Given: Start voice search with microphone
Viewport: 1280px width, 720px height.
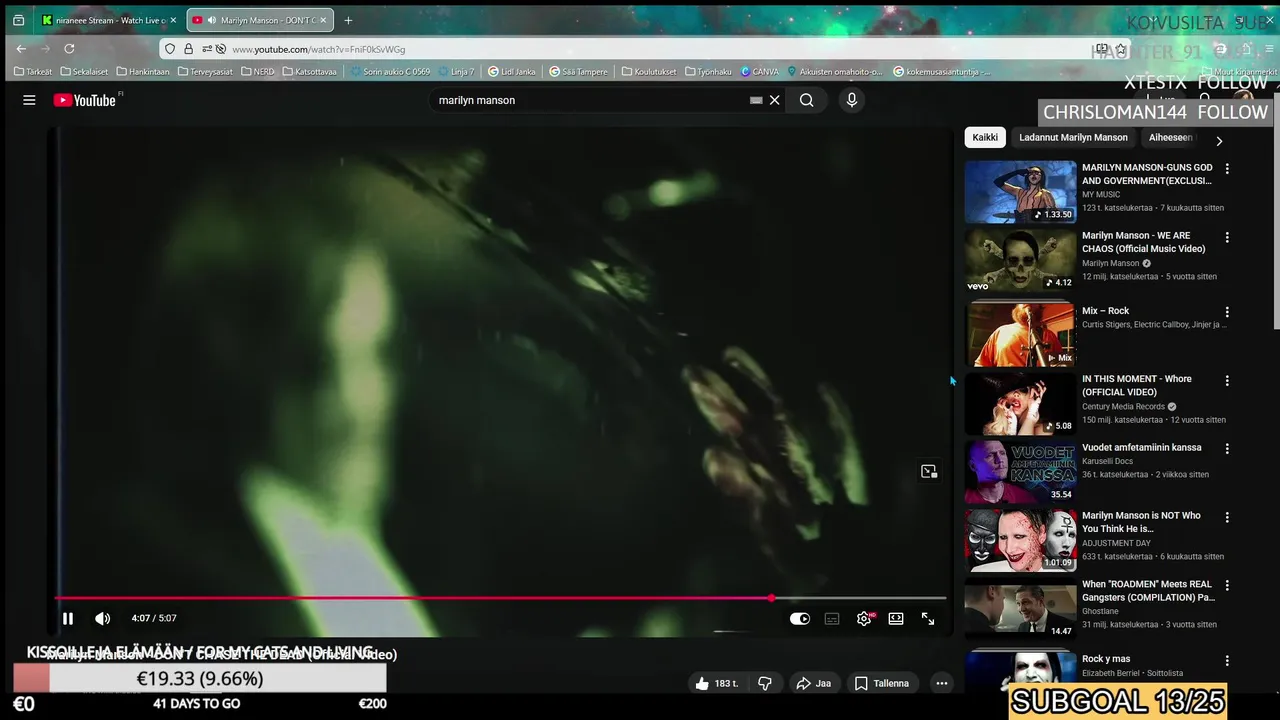Looking at the screenshot, I should [x=852, y=100].
